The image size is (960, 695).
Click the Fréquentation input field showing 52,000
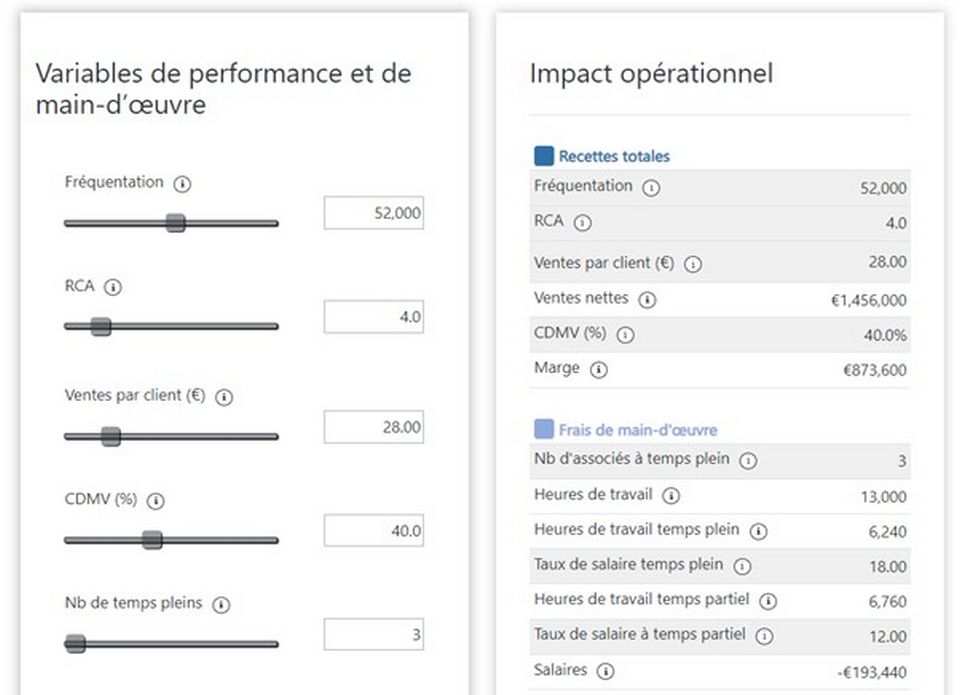pyautogui.click(x=373, y=213)
